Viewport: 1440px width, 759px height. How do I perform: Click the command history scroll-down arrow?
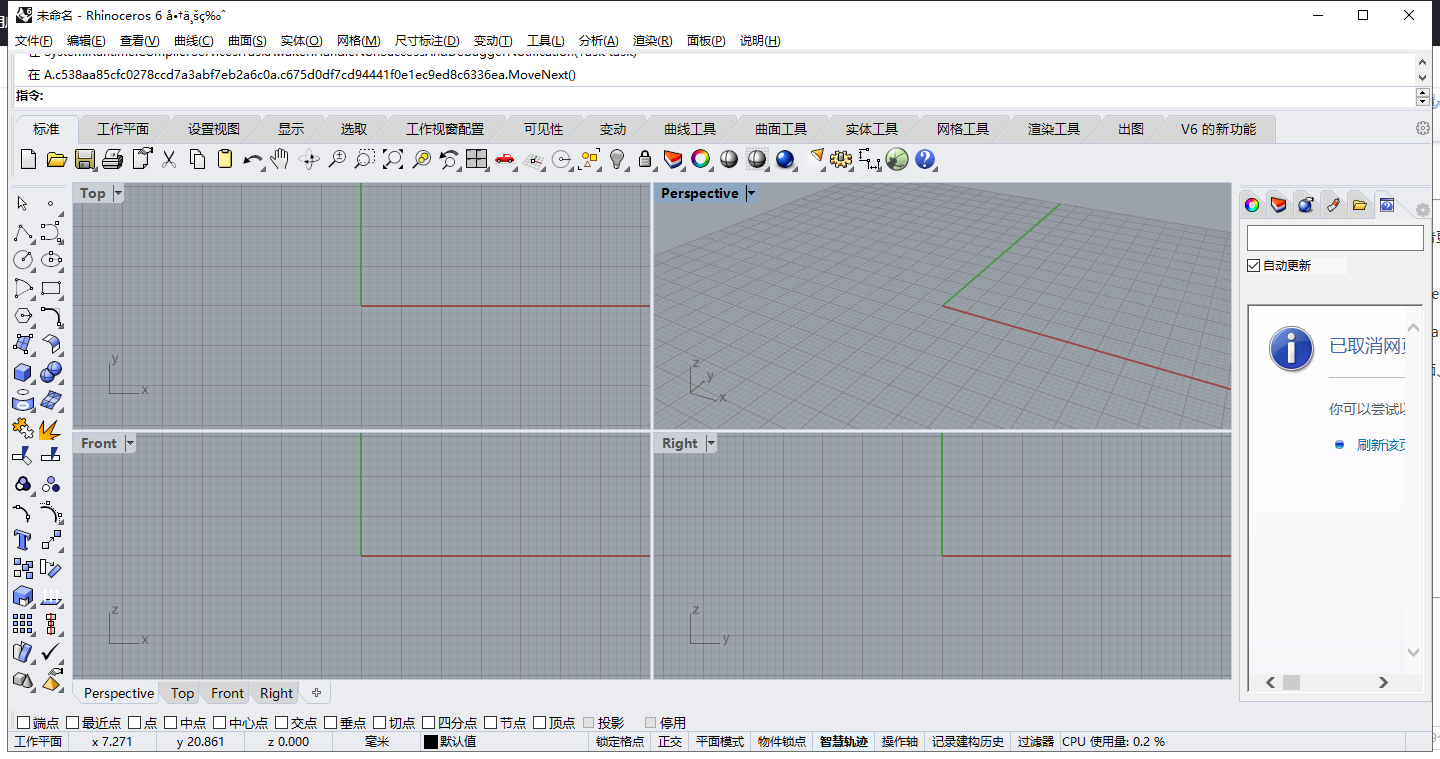1423,77
